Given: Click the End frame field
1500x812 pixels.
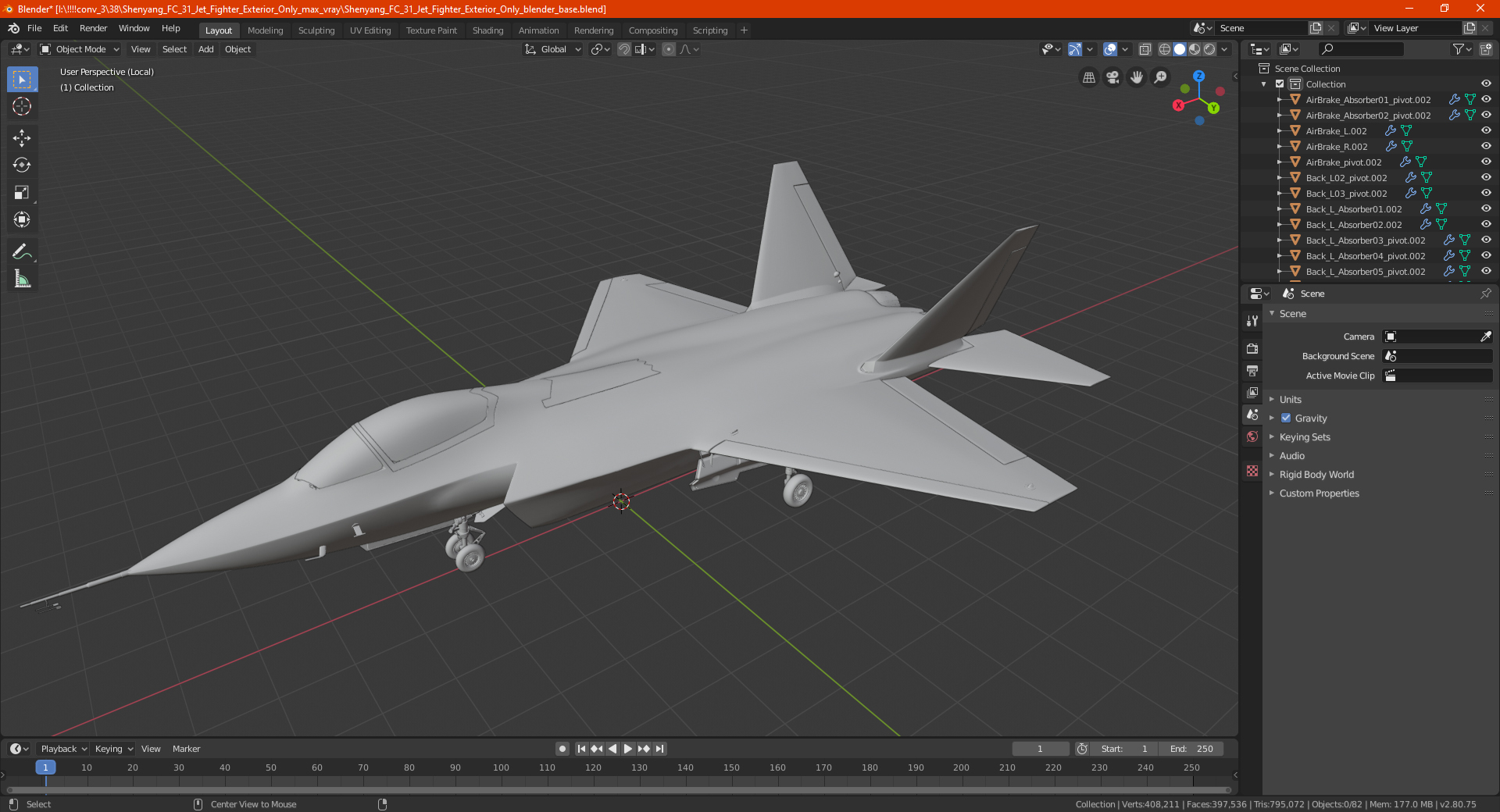Looking at the screenshot, I should tap(1191, 749).
